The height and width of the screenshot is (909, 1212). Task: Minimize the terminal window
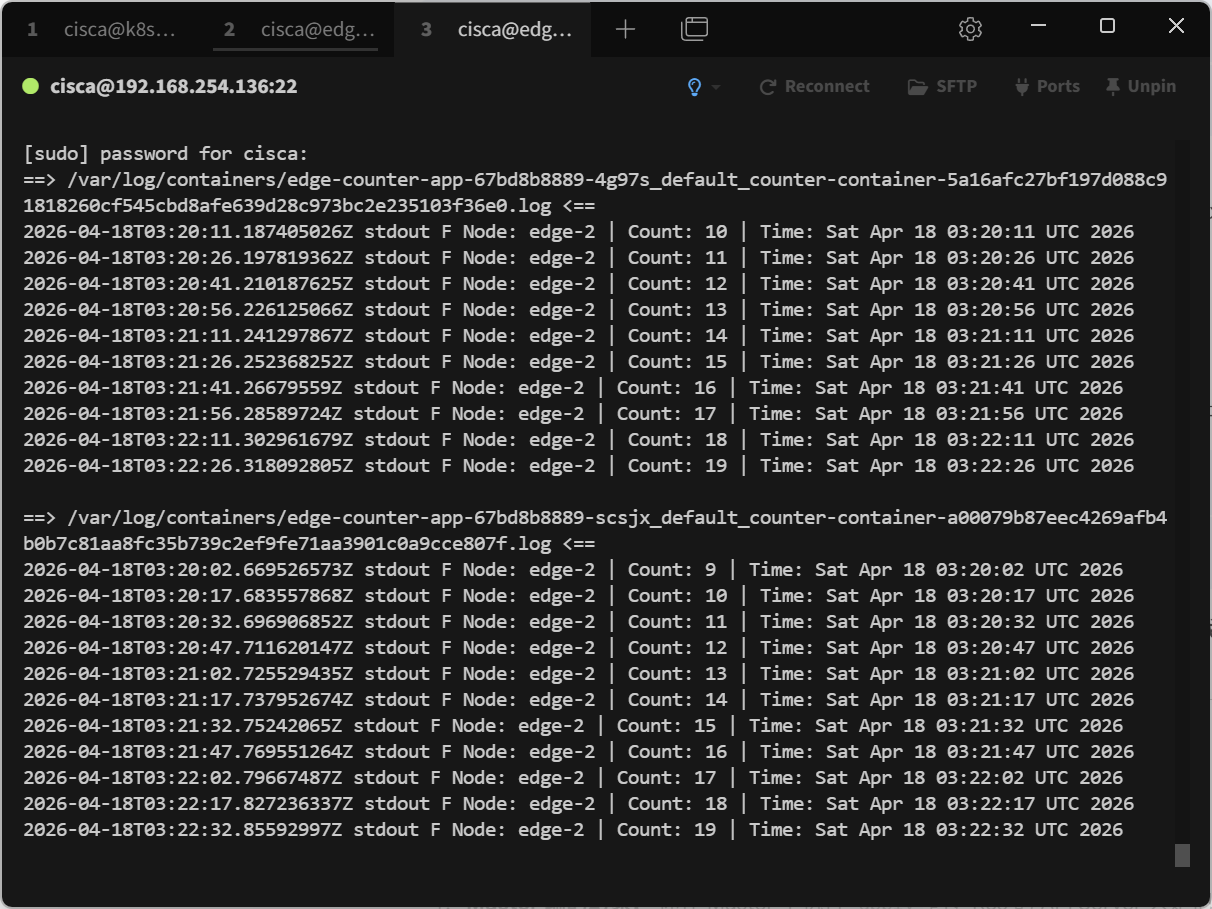[x=1038, y=27]
